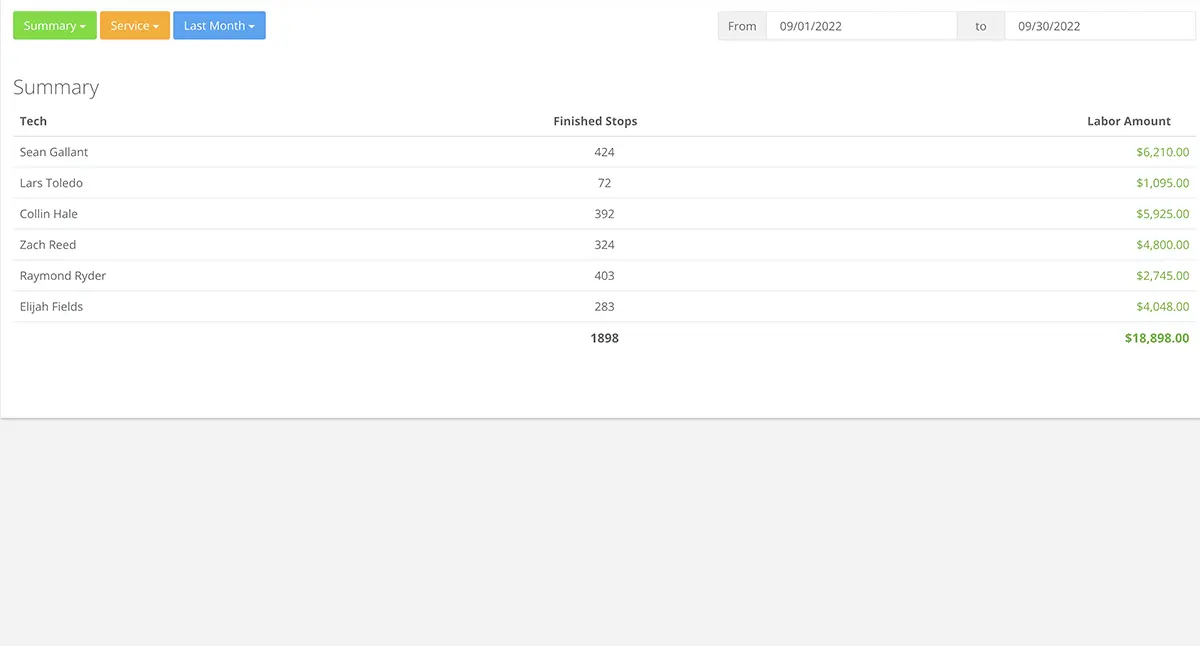Click the 283 finished stops value

click(x=604, y=307)
